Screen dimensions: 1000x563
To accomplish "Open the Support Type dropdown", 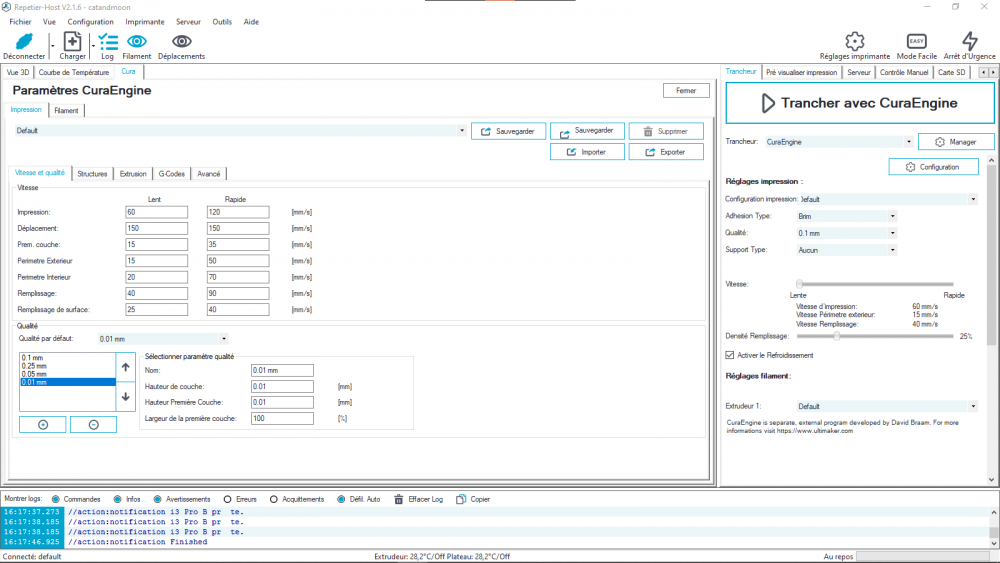I will point(893,251).
